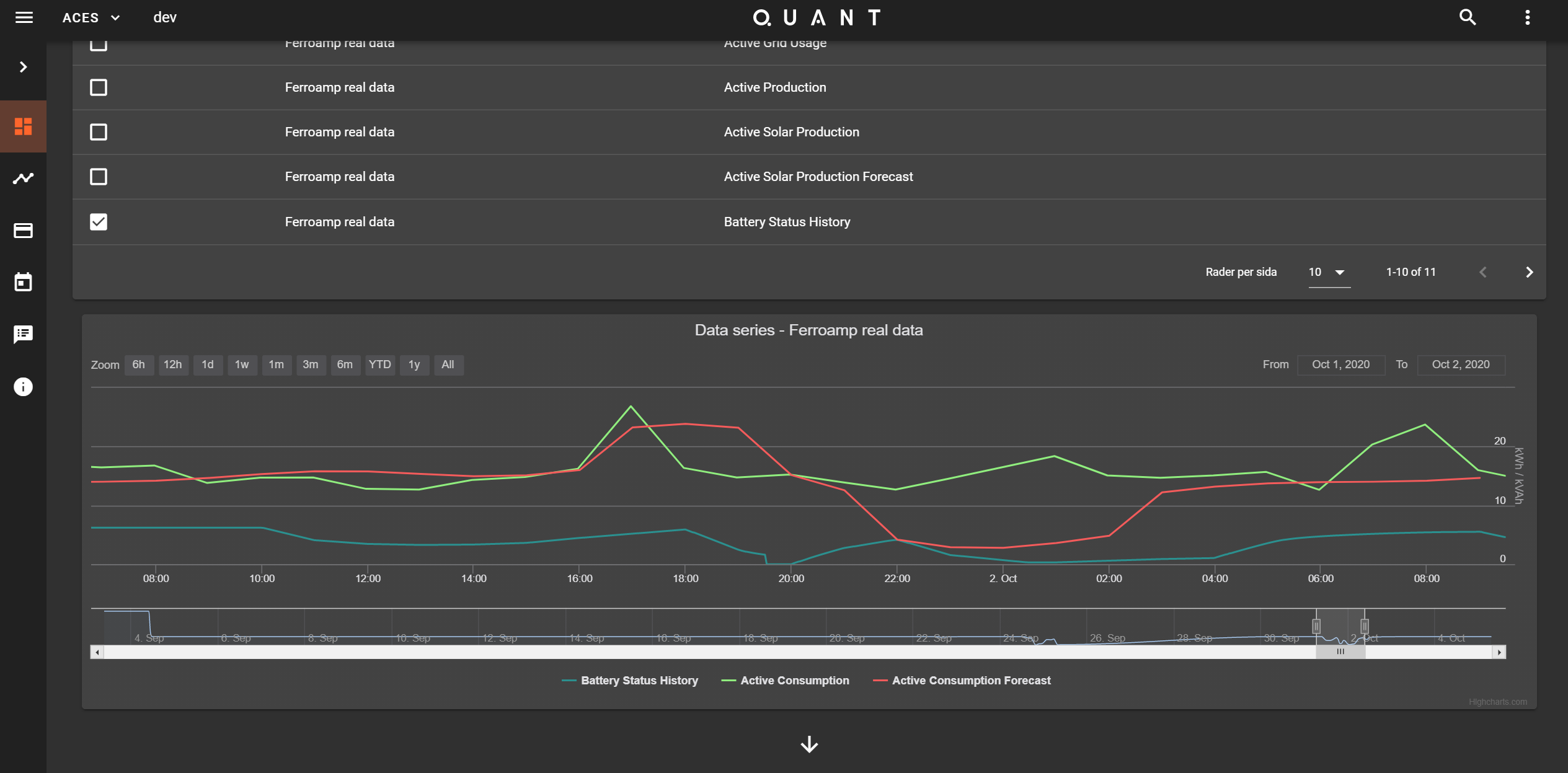This screenshot has height=773, width=1568.
Task: Uncheck the Battery Status History checkbox
Action: coord(99,222)
